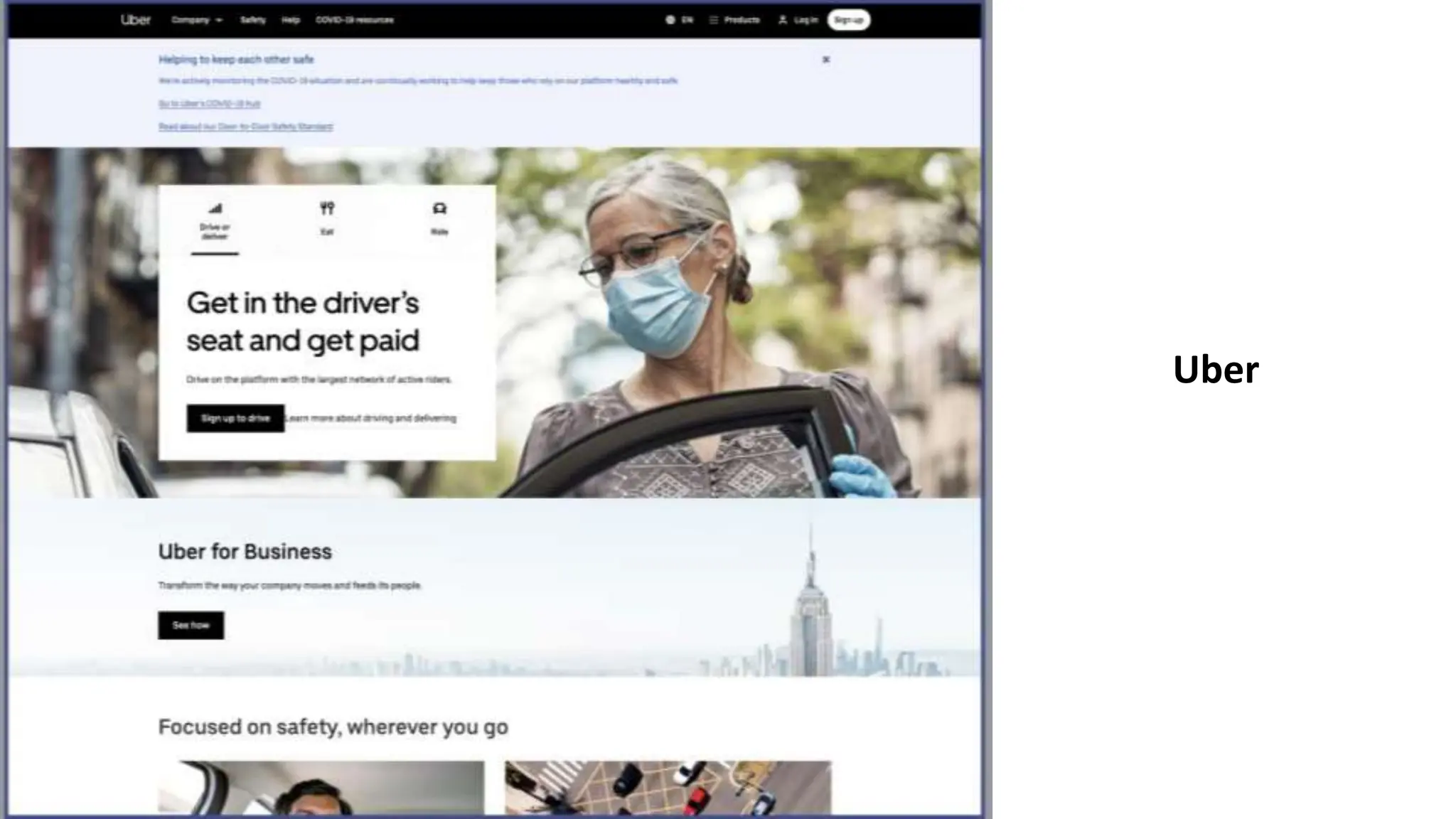Open the Help menu item

pyautogui.click(x=291, y=20)
